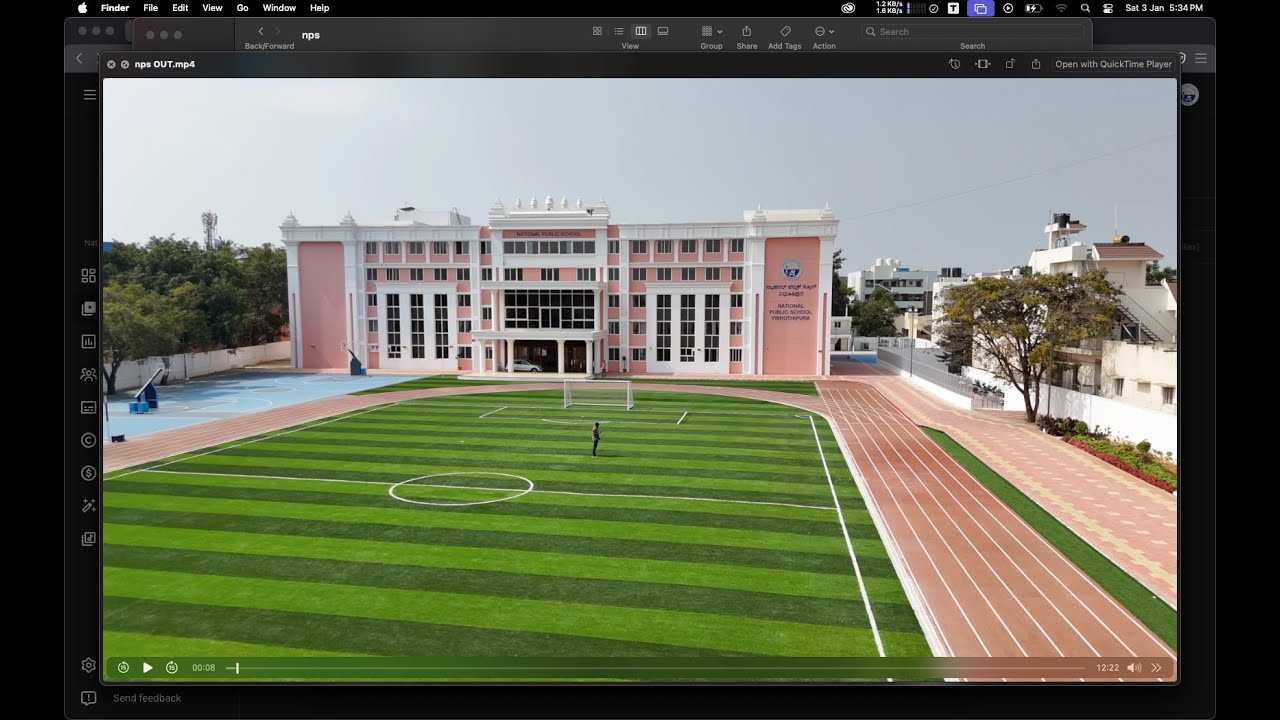Click the rotate-left clock icon in Quick Look
The image size is (1280, 720).
(x=955, y=64)
